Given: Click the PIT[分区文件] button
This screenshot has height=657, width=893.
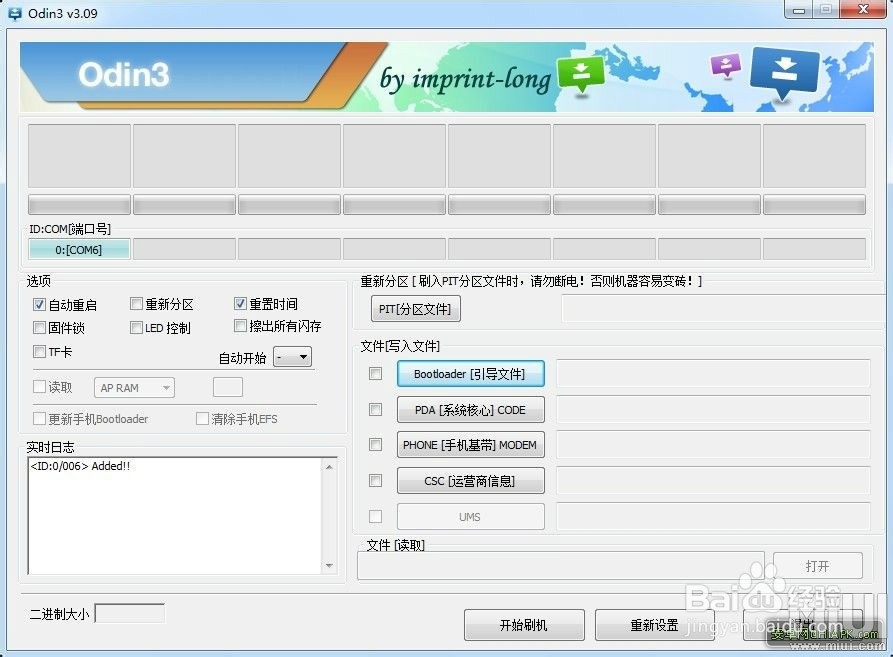Looking at the screenshot, I should 416,309.
